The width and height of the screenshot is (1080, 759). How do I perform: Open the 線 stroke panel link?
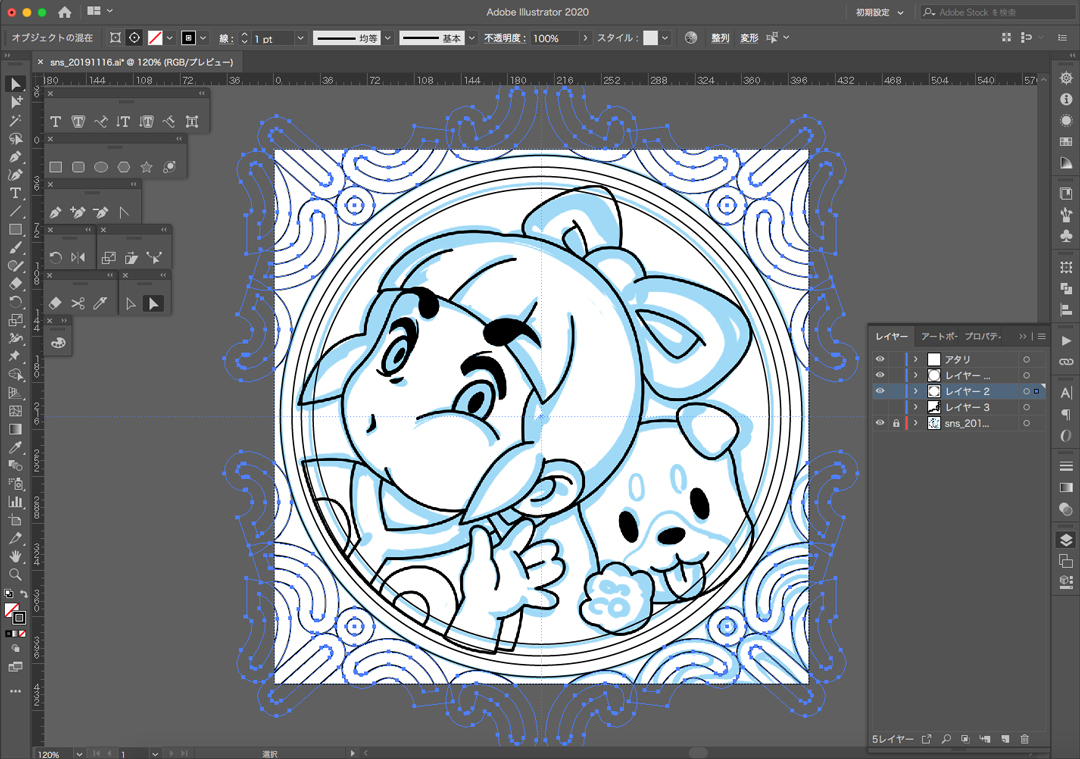226,39
